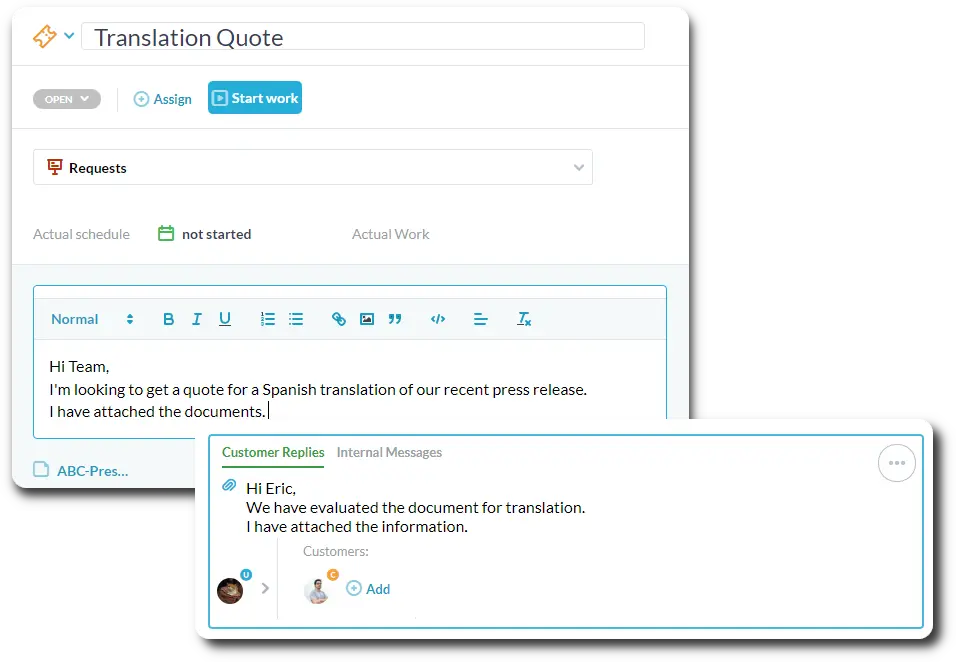The image size is (956, 662).
Task: Underline the selected text
Action: (x=225, y=319)
